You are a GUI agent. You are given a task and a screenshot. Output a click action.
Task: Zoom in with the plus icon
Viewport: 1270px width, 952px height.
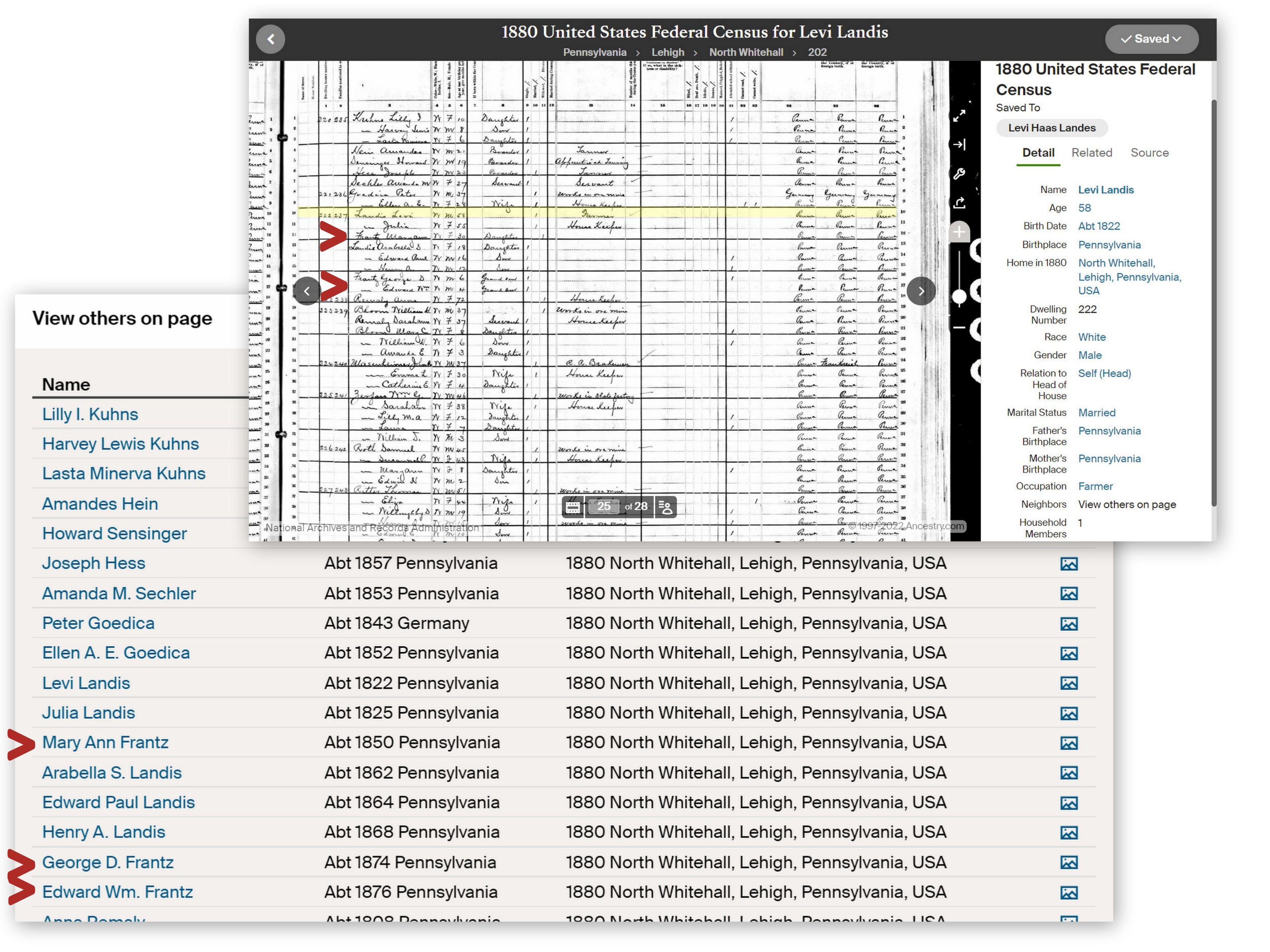coord(959,232)
